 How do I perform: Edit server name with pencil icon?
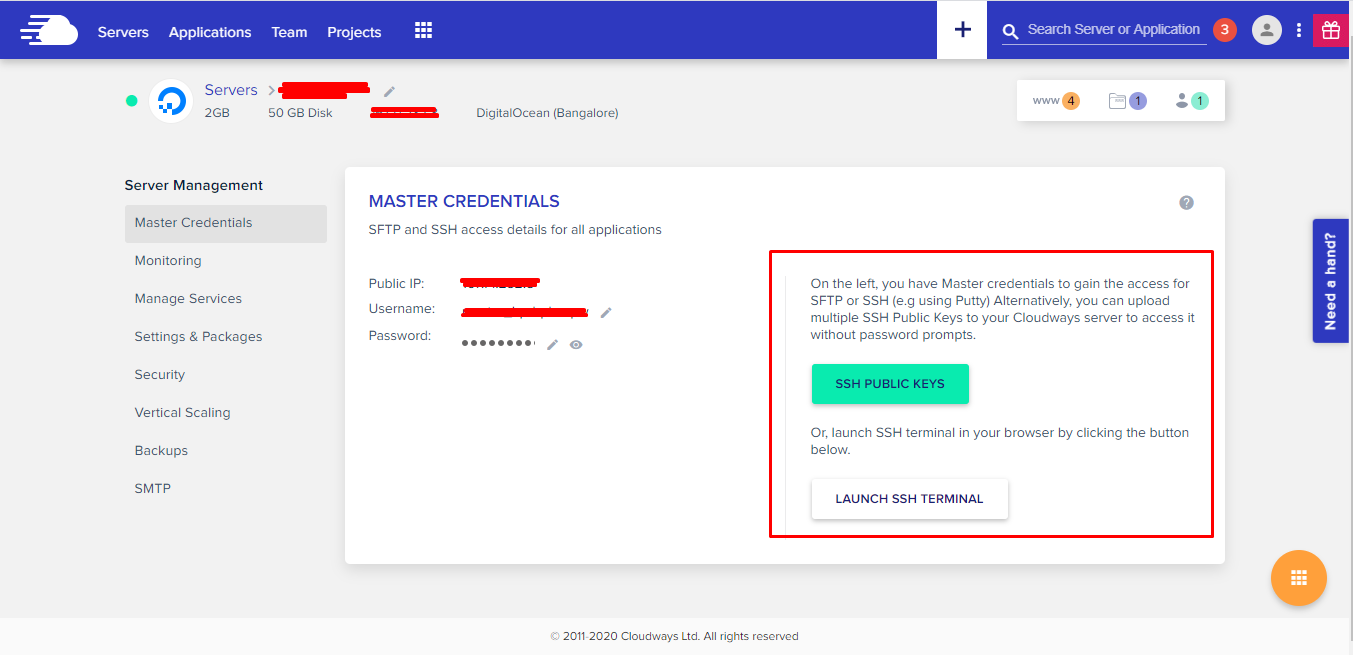(x=390, y=91)
